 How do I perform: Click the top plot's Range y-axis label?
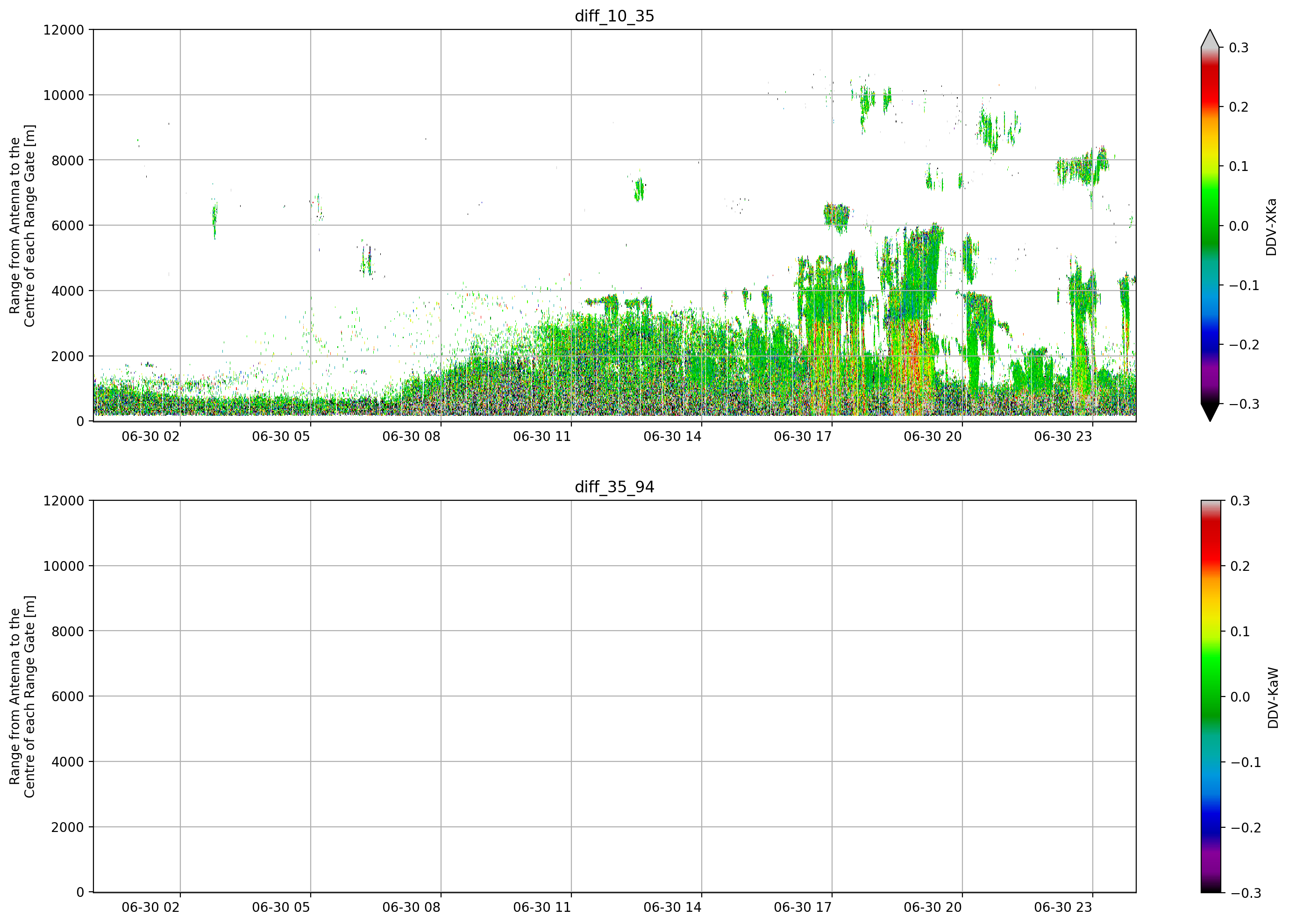[x=22, y=226]
